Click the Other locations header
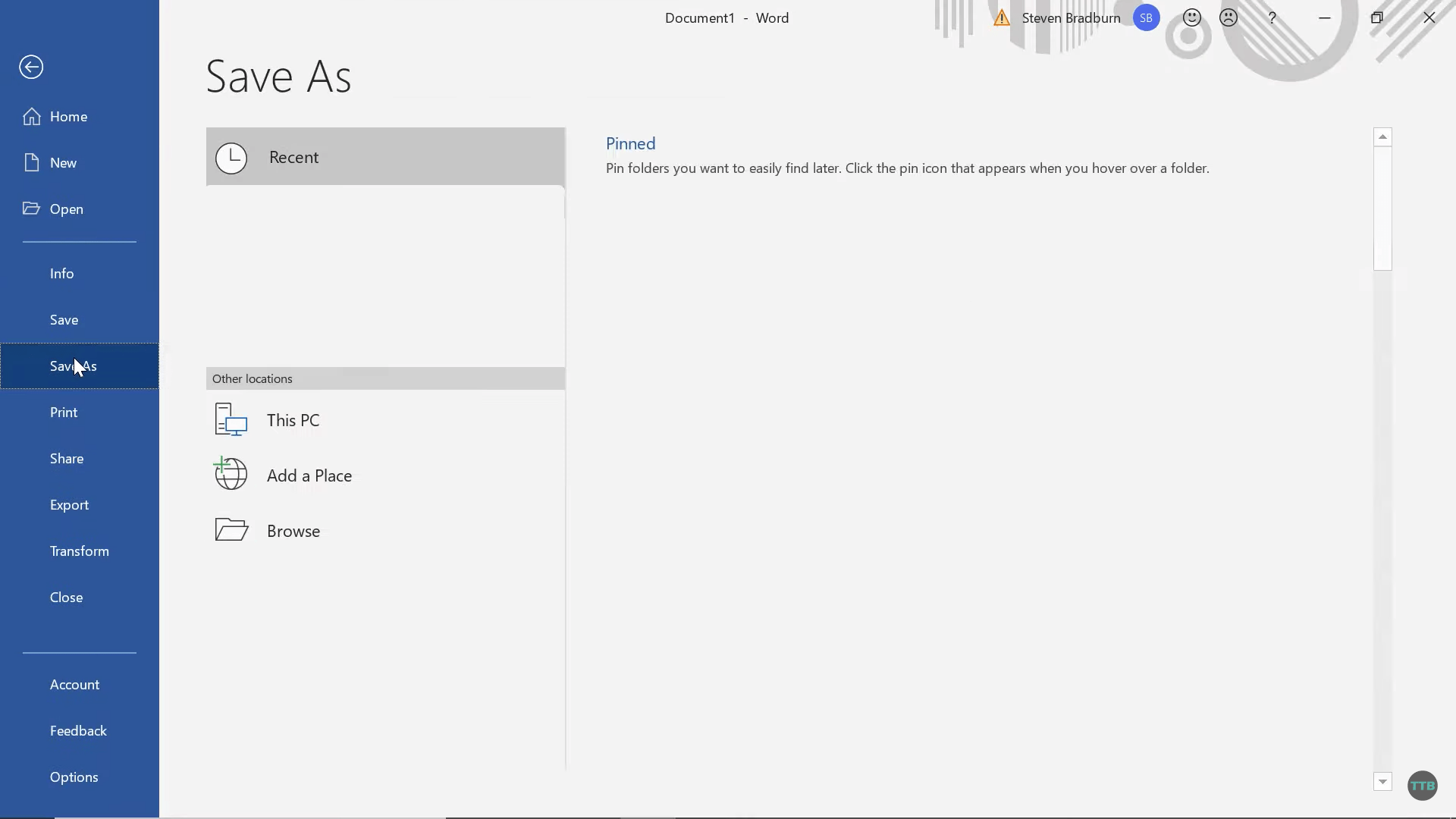Image resolution: width=1456 pixels, height=819 pixels. coord(385,378)
